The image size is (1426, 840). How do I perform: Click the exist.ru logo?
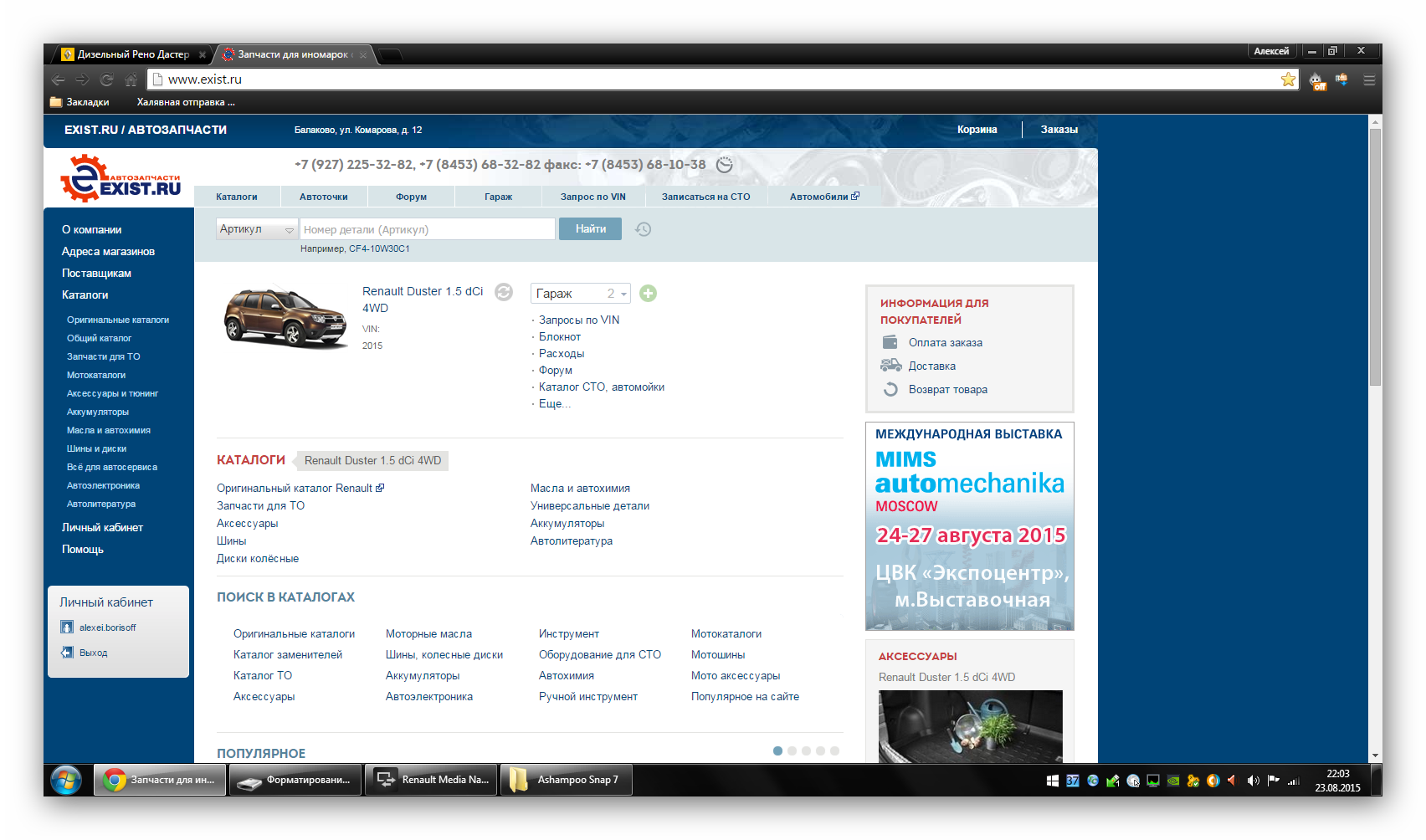pyautogui.click(x=121, y=178)
